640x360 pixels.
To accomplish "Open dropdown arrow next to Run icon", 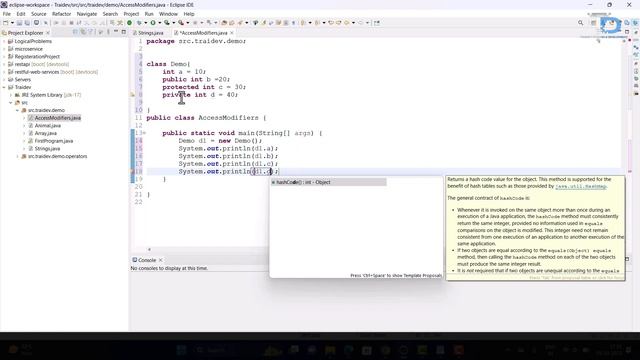I will pyautogui.click(x=160, y=23).
